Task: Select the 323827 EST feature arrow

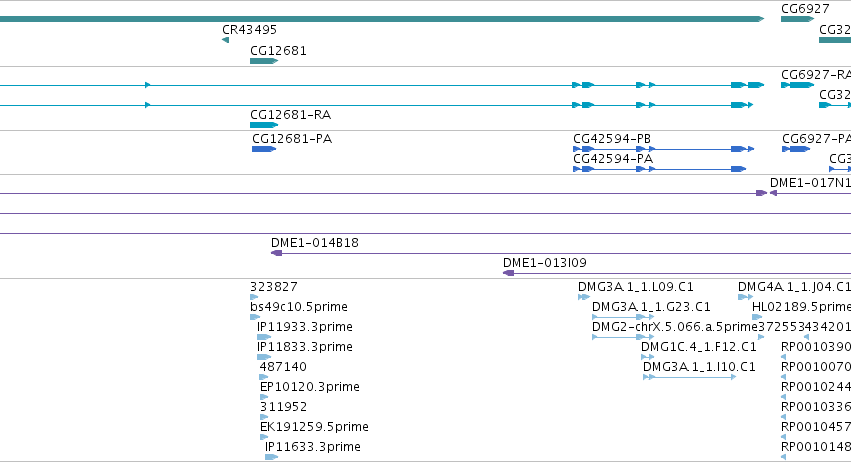Action: pos(254,297)
